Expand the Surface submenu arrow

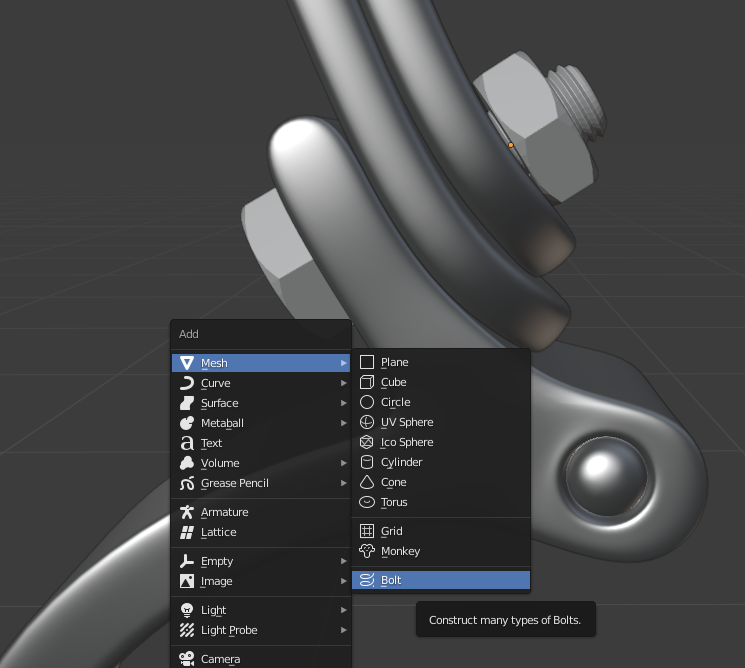(x=344, y=403)
